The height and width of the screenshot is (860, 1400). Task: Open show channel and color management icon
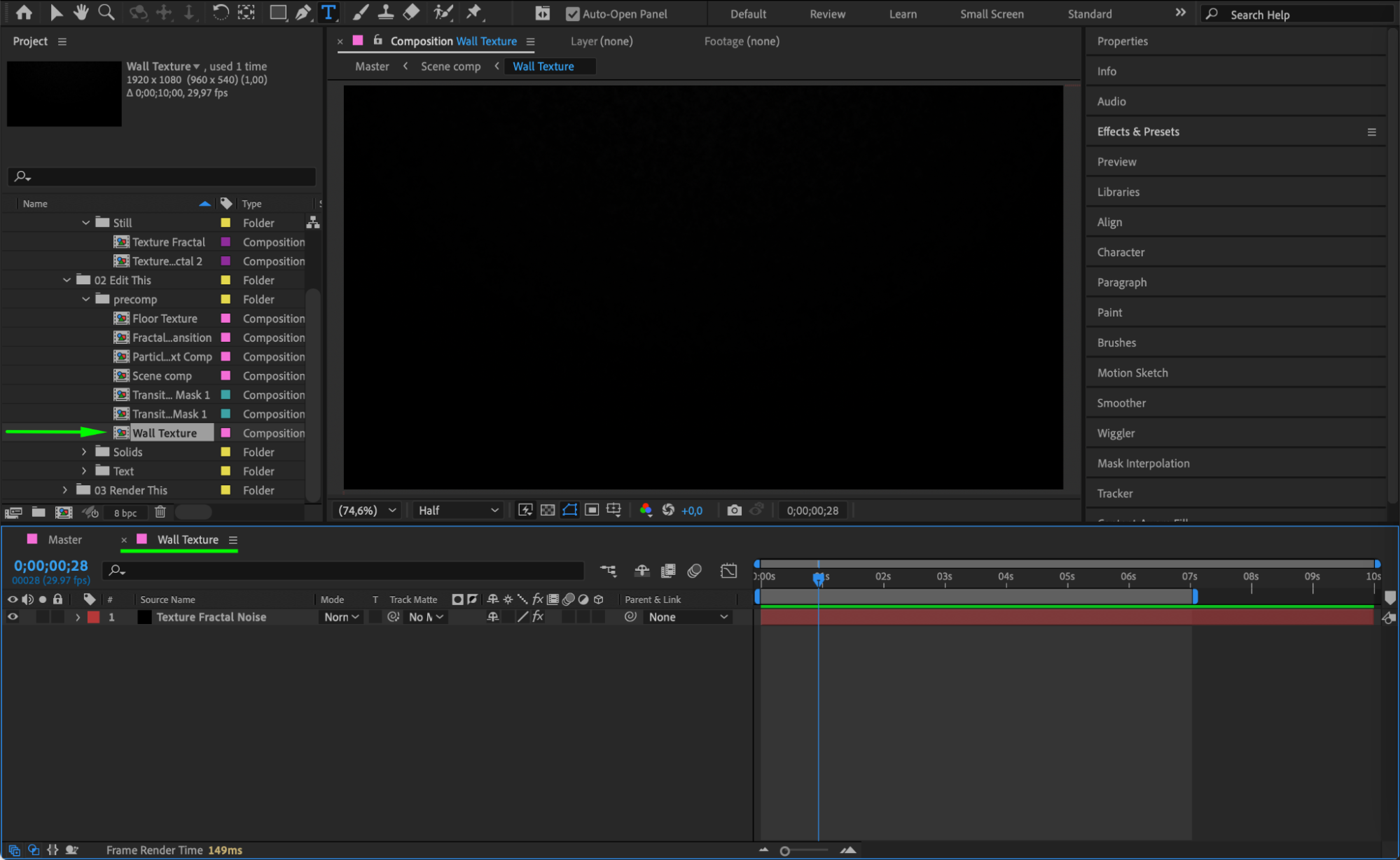coord(646,511)
